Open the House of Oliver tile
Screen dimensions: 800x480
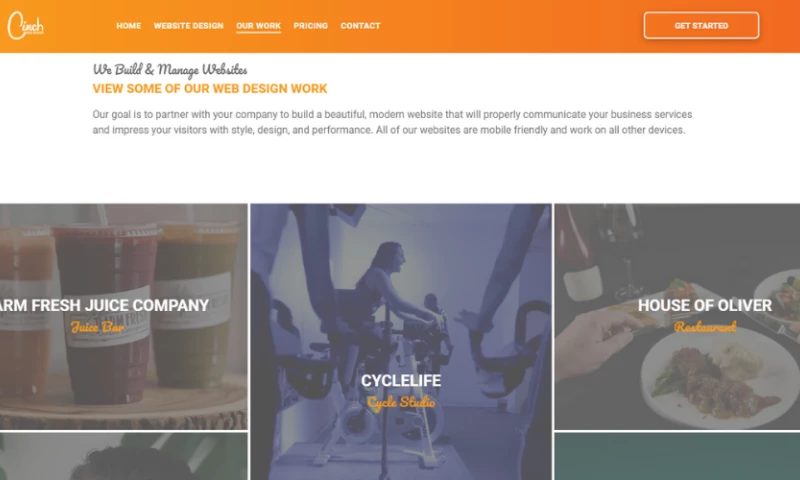point(677,317)
